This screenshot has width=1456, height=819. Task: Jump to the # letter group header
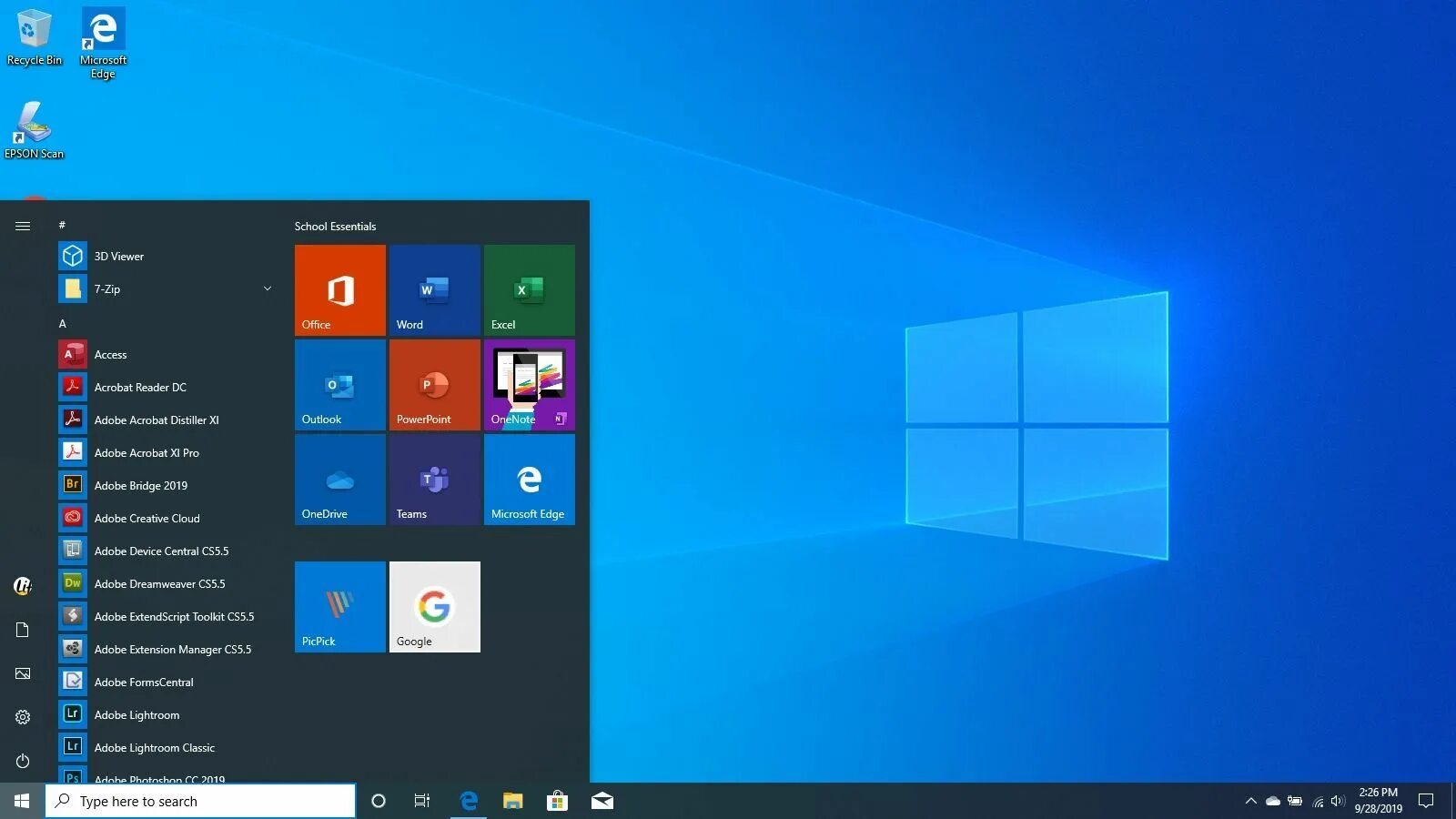pyautogui.click(x=62, y=225)
